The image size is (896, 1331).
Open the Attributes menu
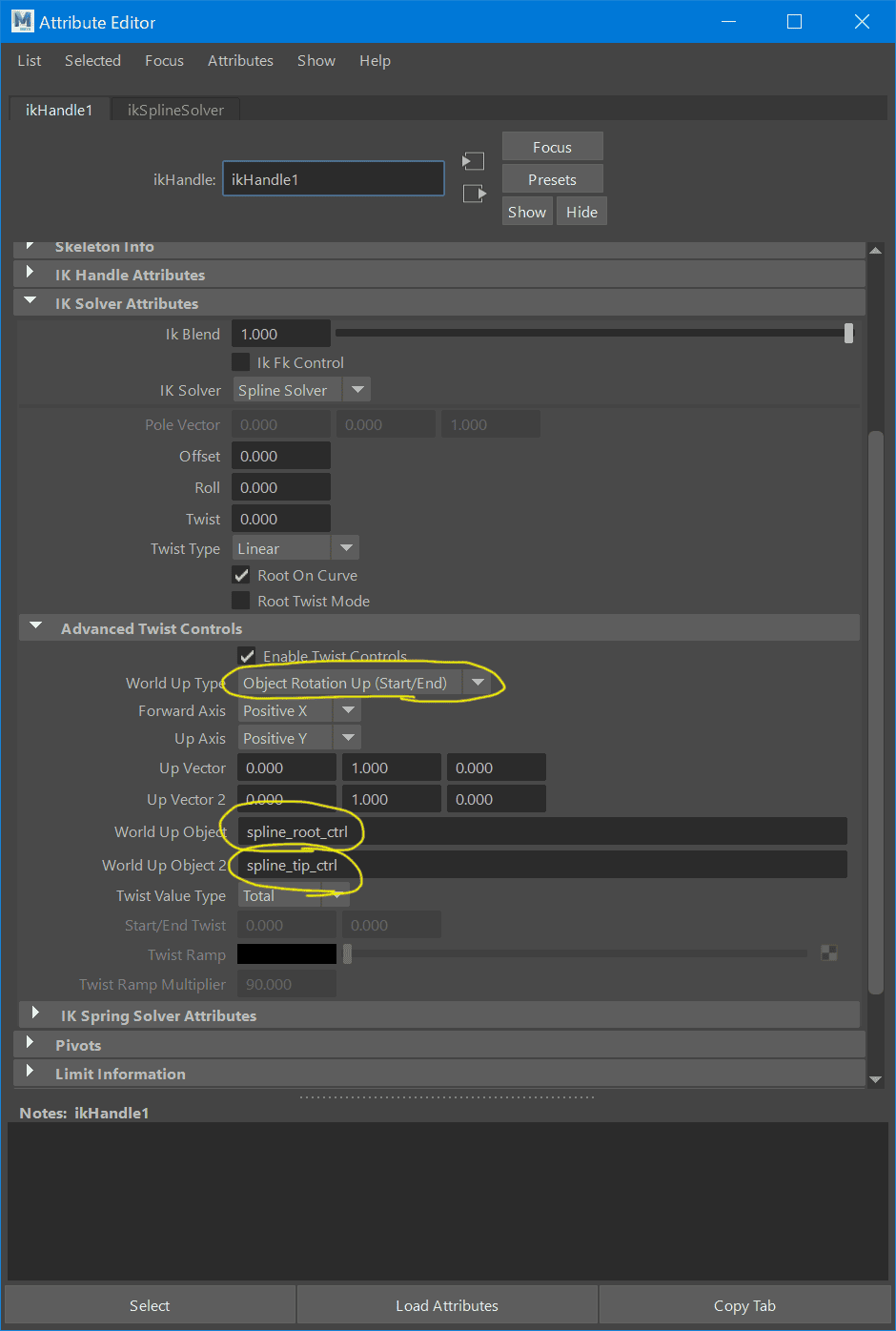click(x=240, y=60)
